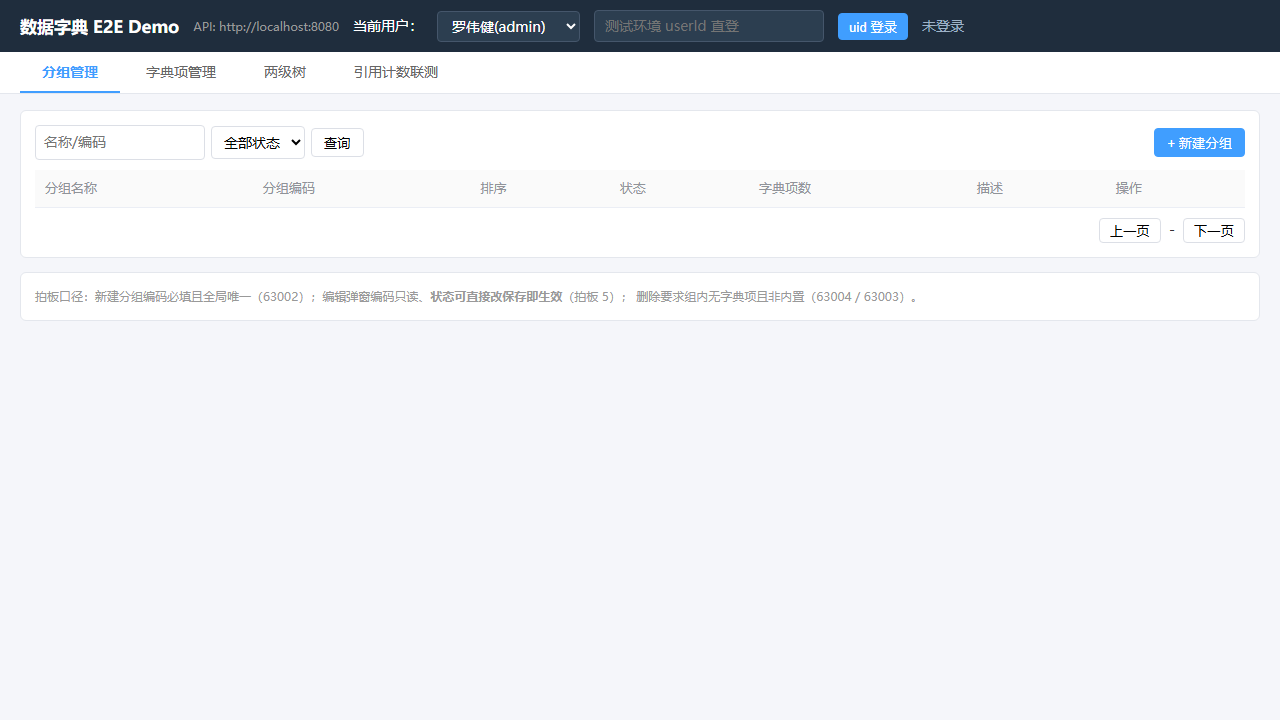Viewport: 1280px width, 720px height.
Task: Open the 当前用户 dropdown showing 罗伟健(admin)
Action: (508, 26)
